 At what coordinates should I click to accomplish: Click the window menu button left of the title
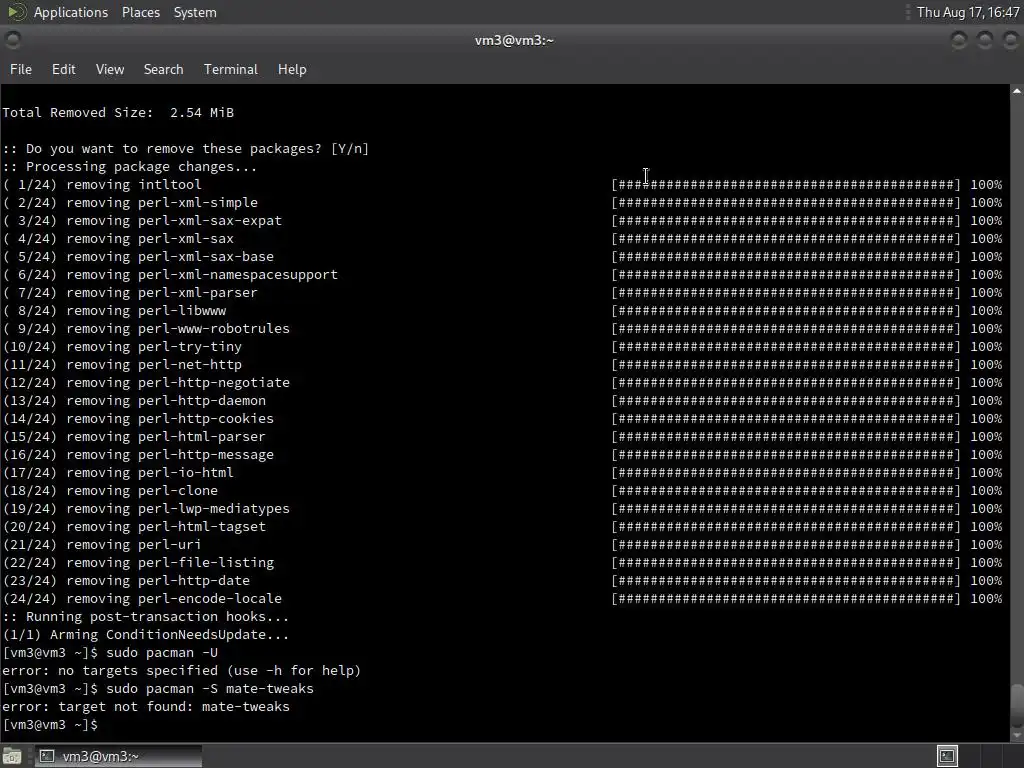(x=12, y=40)
